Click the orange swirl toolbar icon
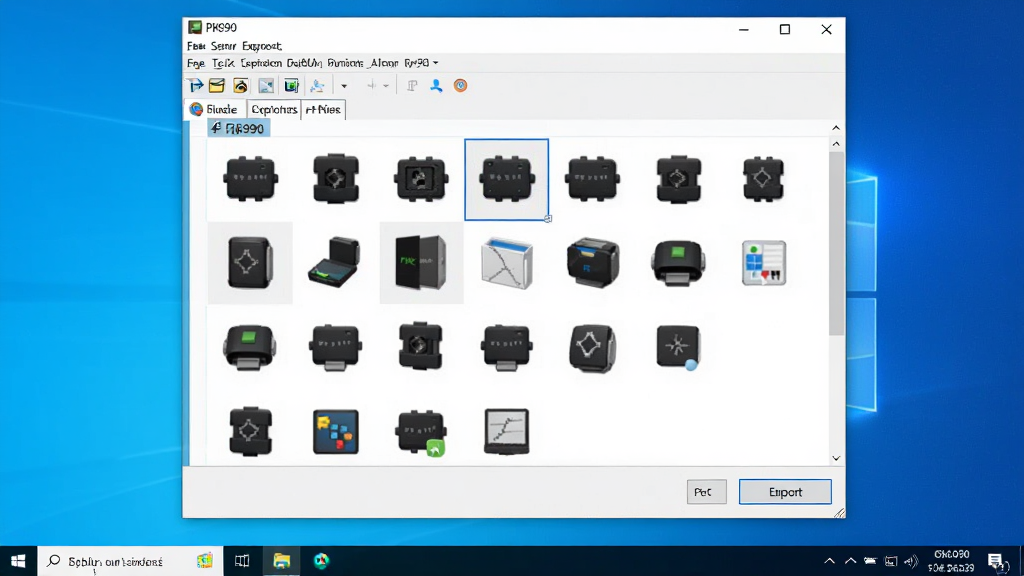The width and height of the screenshot is (1024, 576). pos(240,86)
